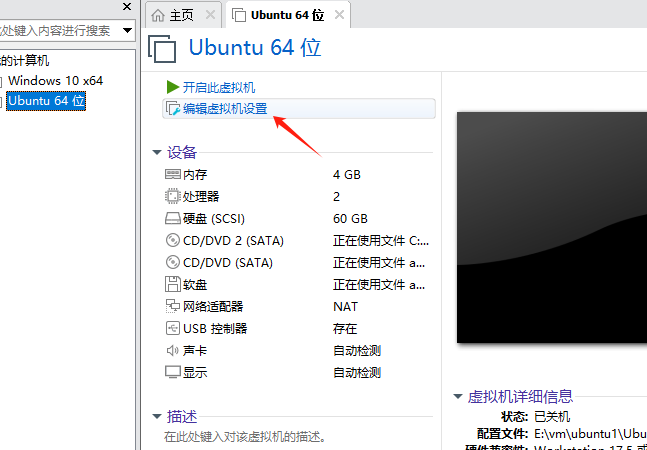Click the USB controller icon
Viewport: 647px width, 450px height.
tap(172, 328)
